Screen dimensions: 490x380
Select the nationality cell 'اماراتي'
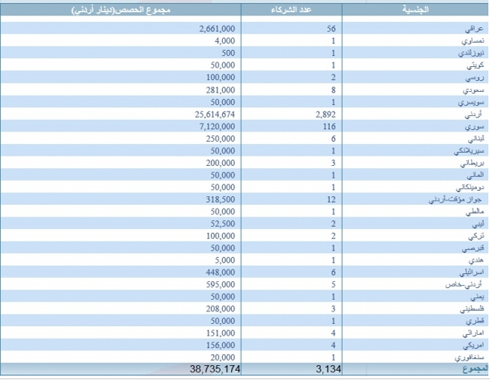[473, 334]
